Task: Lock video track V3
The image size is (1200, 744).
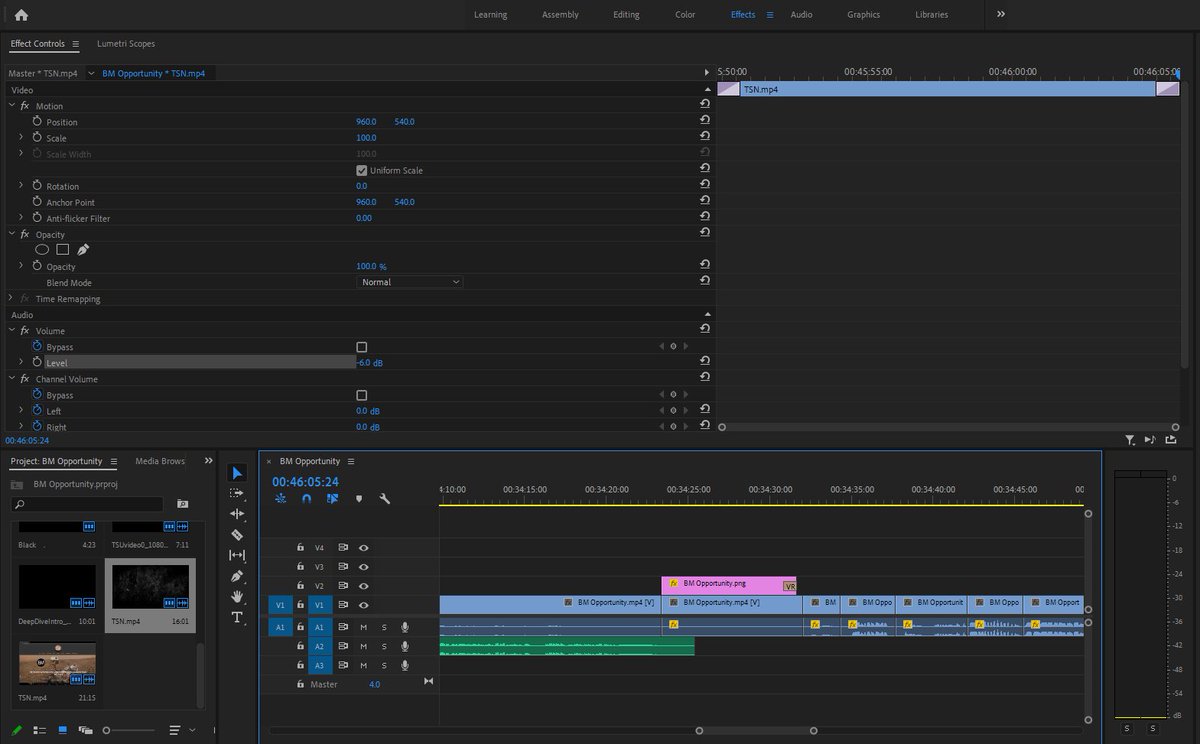Action: click(x=300, y=567)
